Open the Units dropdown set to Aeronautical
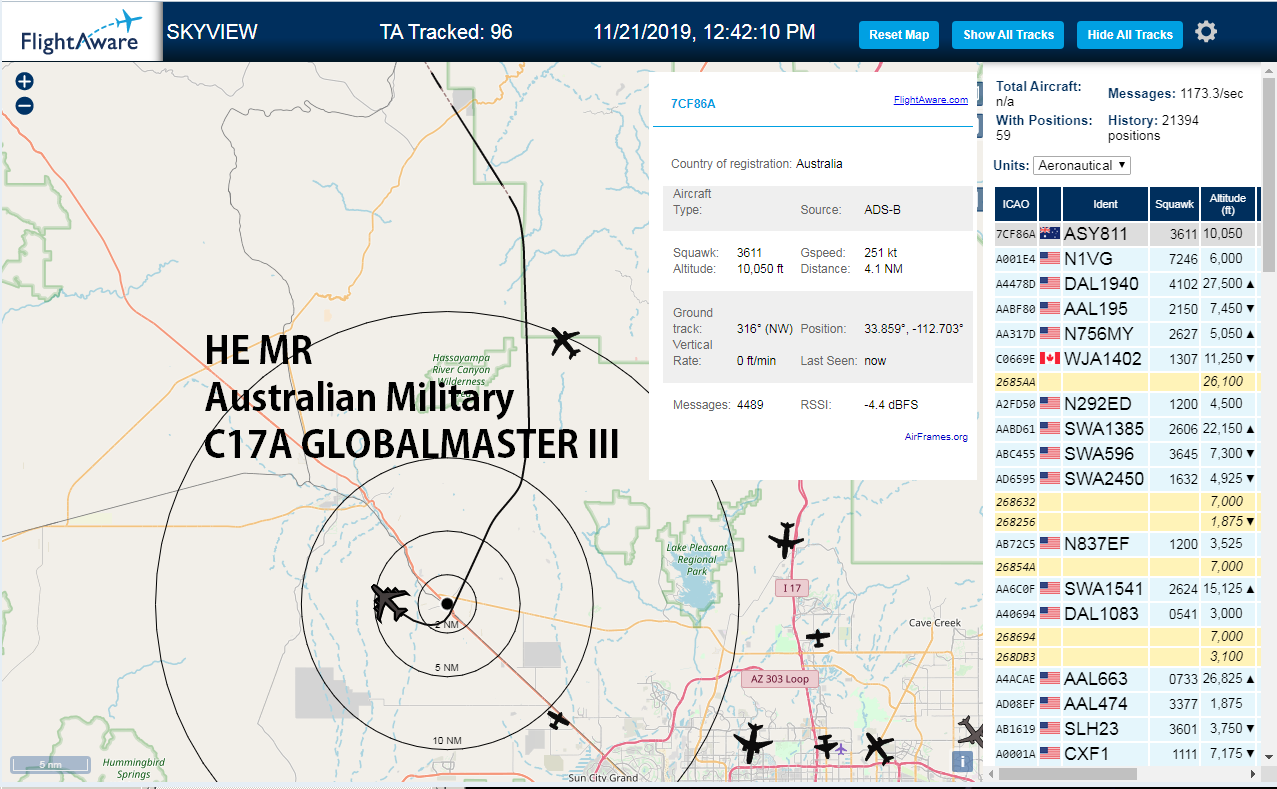The image size is (1277, 789). 1082,165
